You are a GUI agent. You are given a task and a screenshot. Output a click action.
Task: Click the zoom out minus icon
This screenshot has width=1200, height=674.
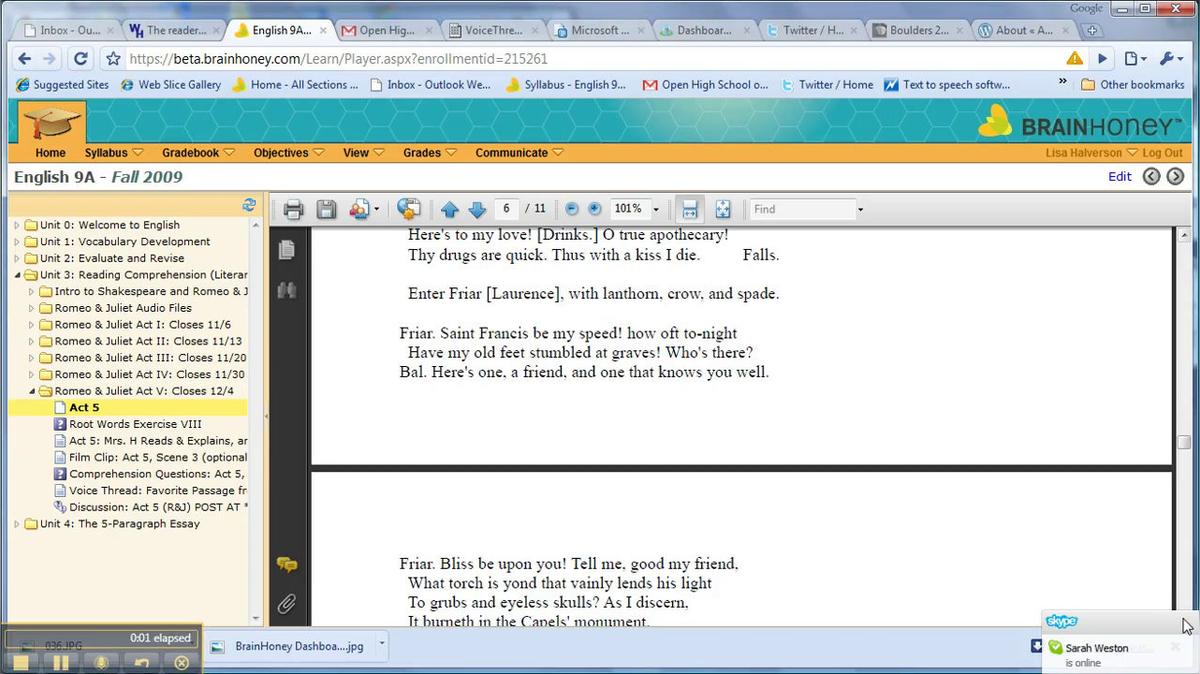[572, 209]
